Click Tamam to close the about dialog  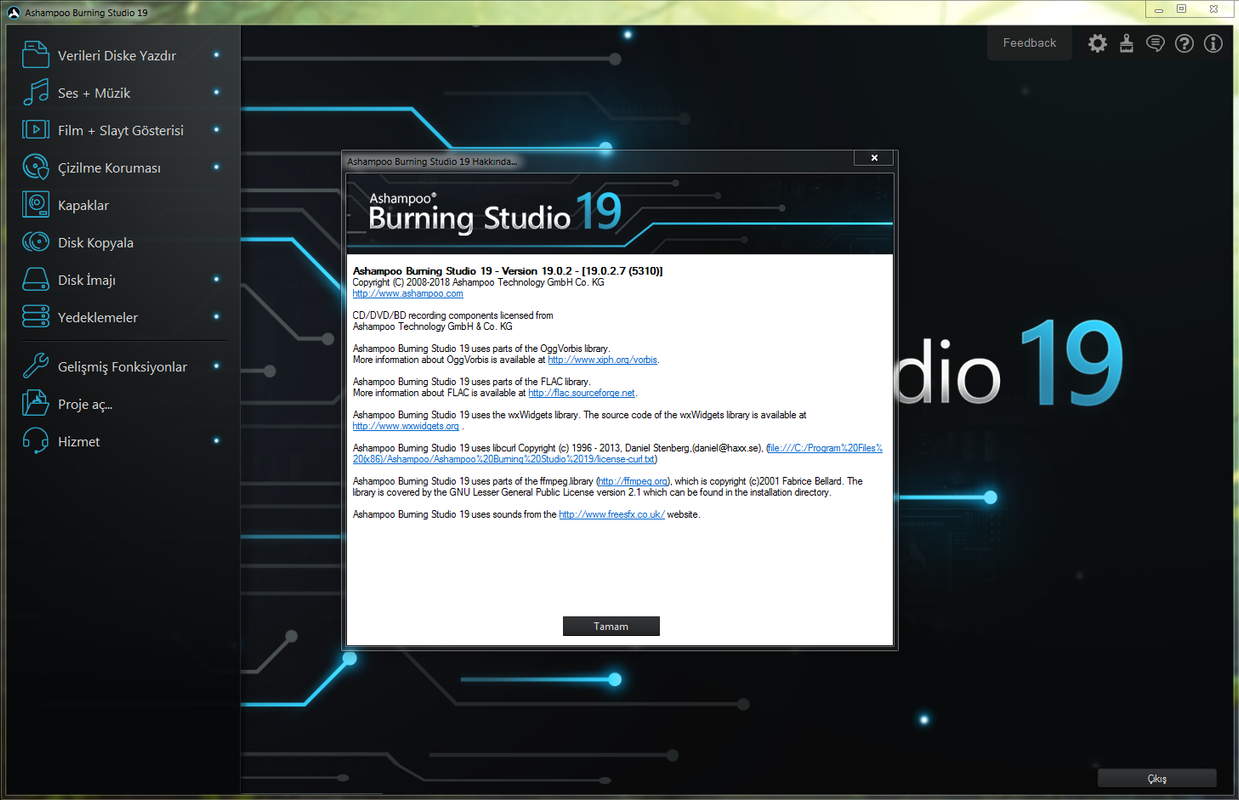[x=611, y=626]
